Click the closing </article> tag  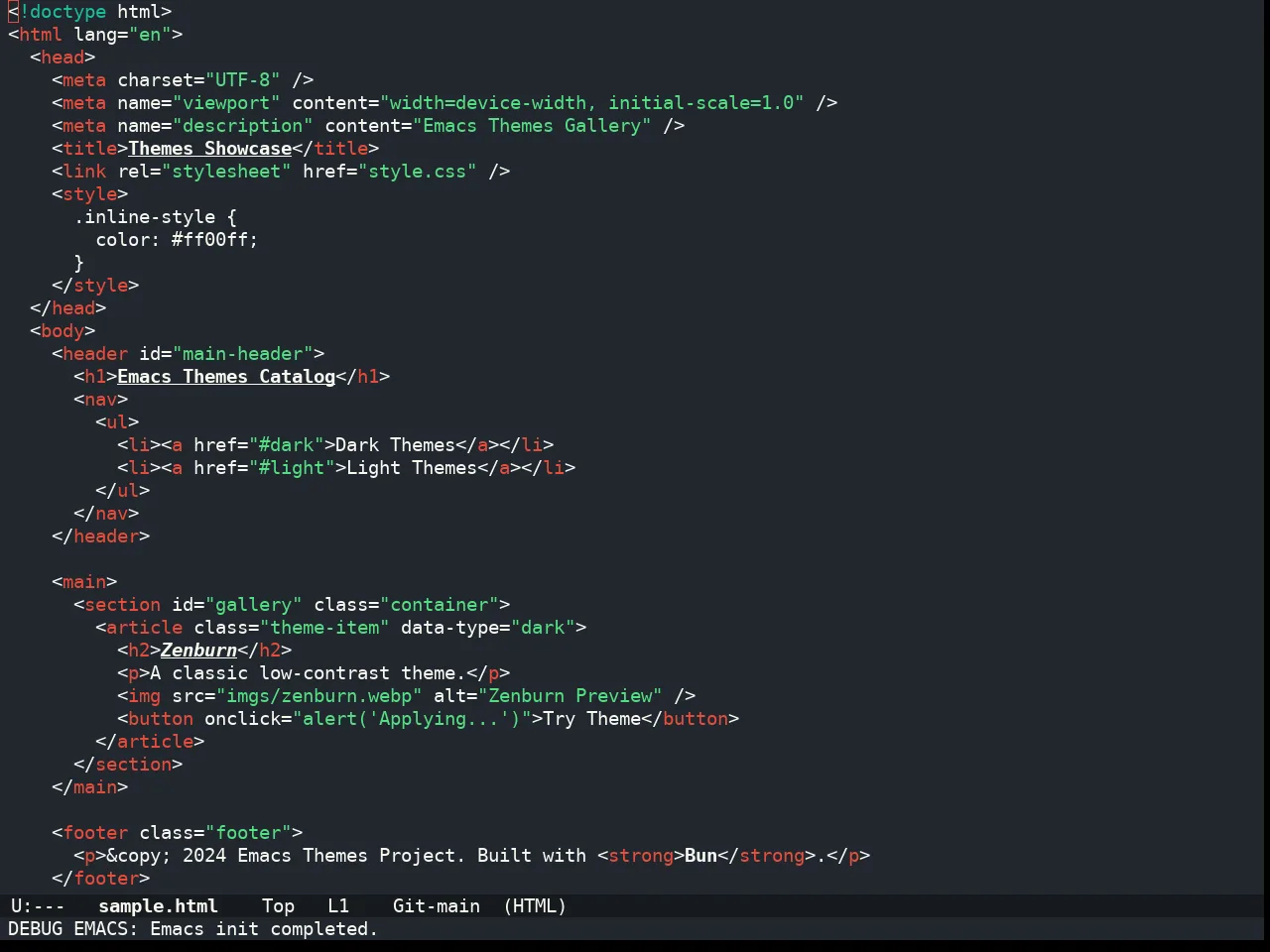coord(150,741)
